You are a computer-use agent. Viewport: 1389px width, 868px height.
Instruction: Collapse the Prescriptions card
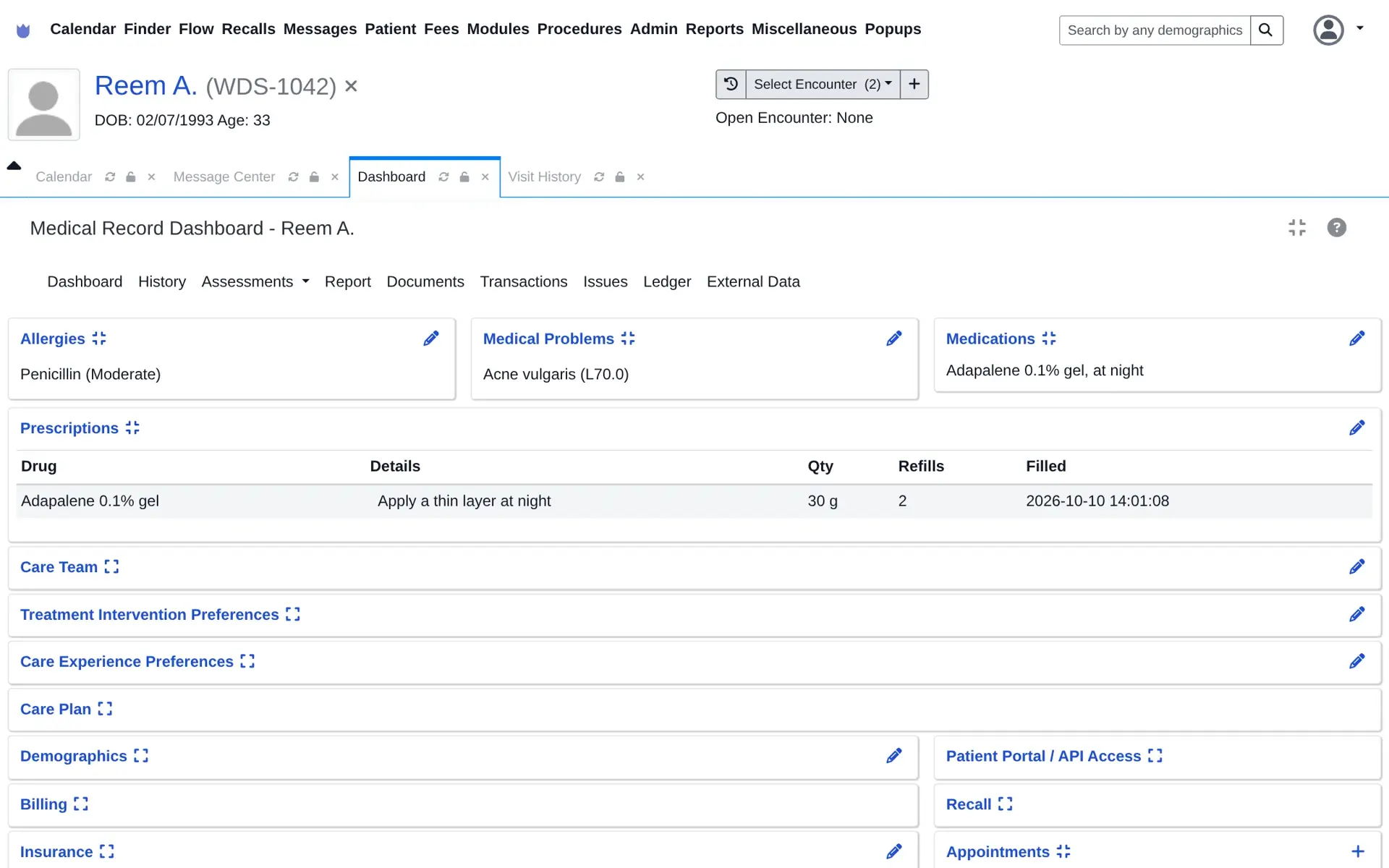point(132,428)
